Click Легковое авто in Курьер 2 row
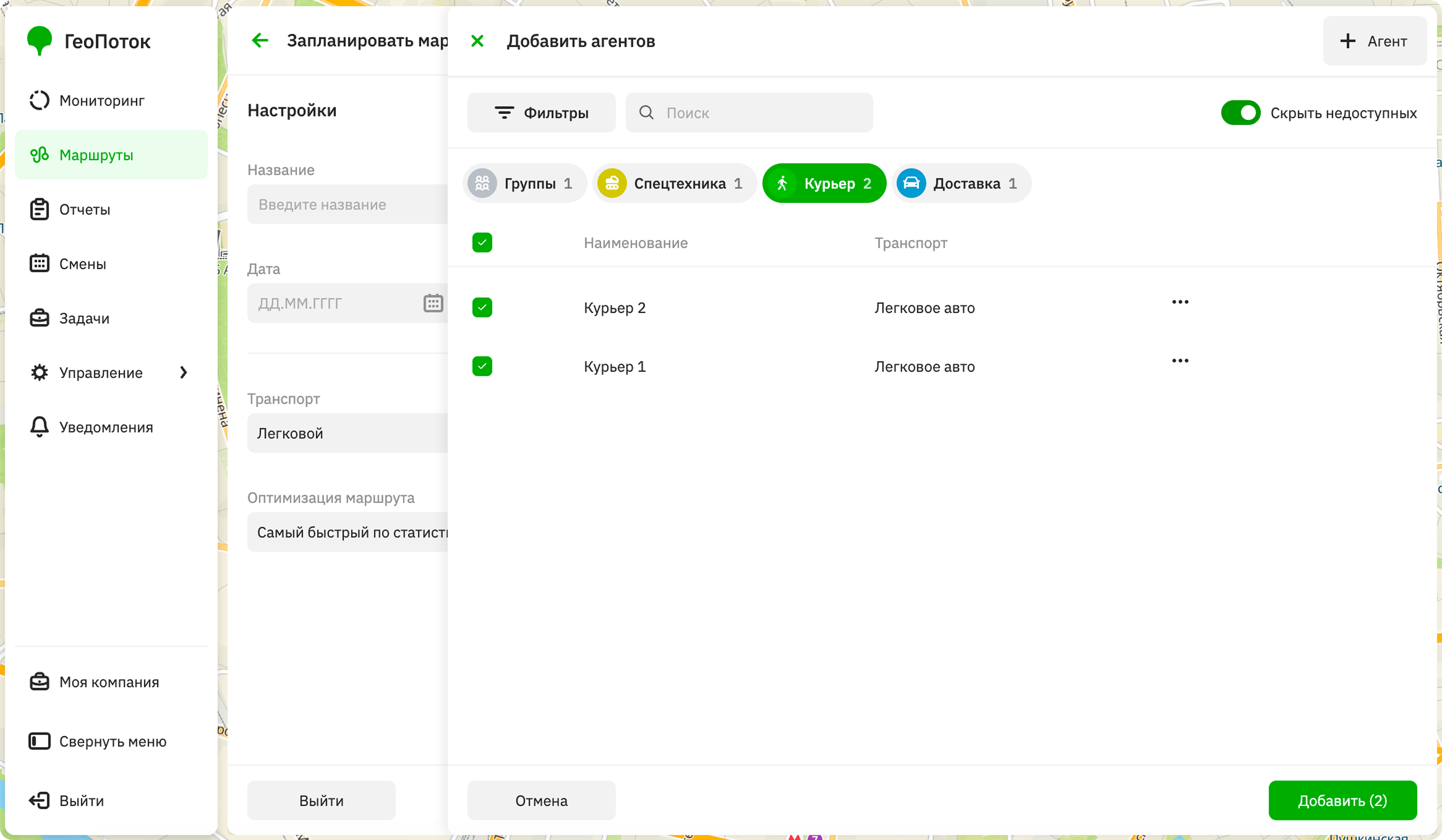This screenshot has height=840, width=1442. point(925,308)
